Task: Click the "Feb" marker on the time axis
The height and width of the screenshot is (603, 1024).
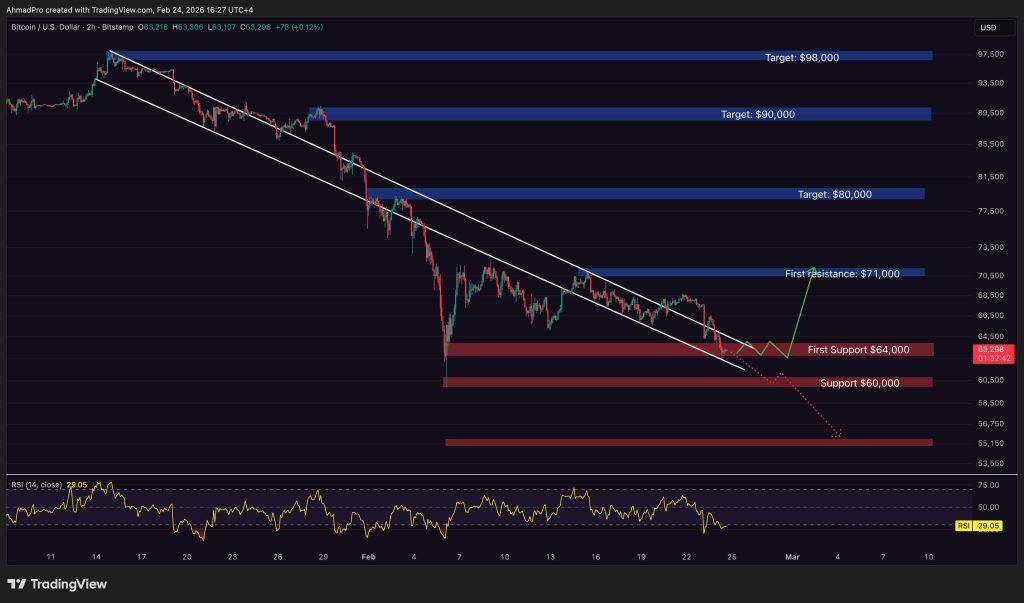Action: pos(368,556)
